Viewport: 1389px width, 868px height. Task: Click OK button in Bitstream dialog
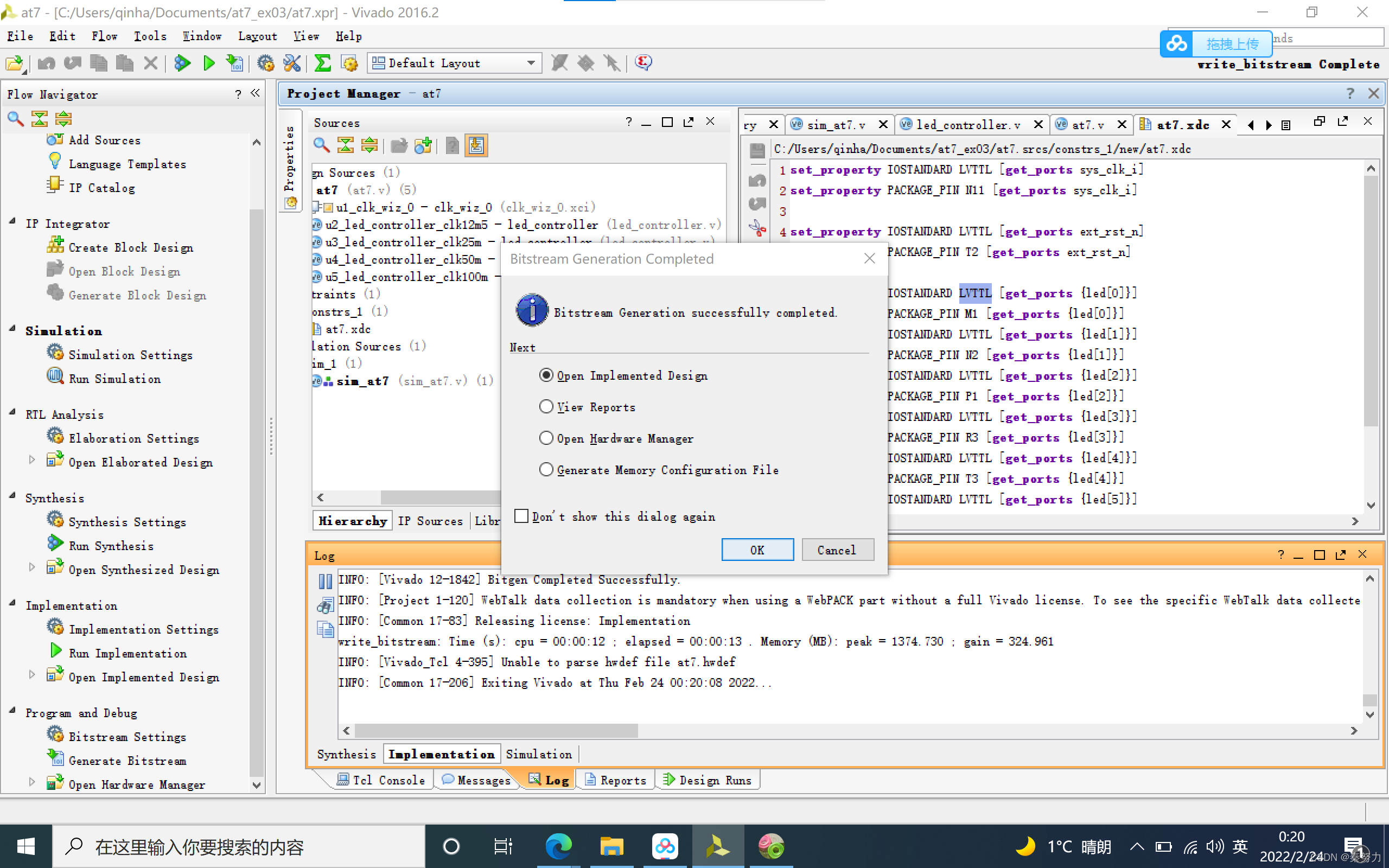[x=757, y=550]
